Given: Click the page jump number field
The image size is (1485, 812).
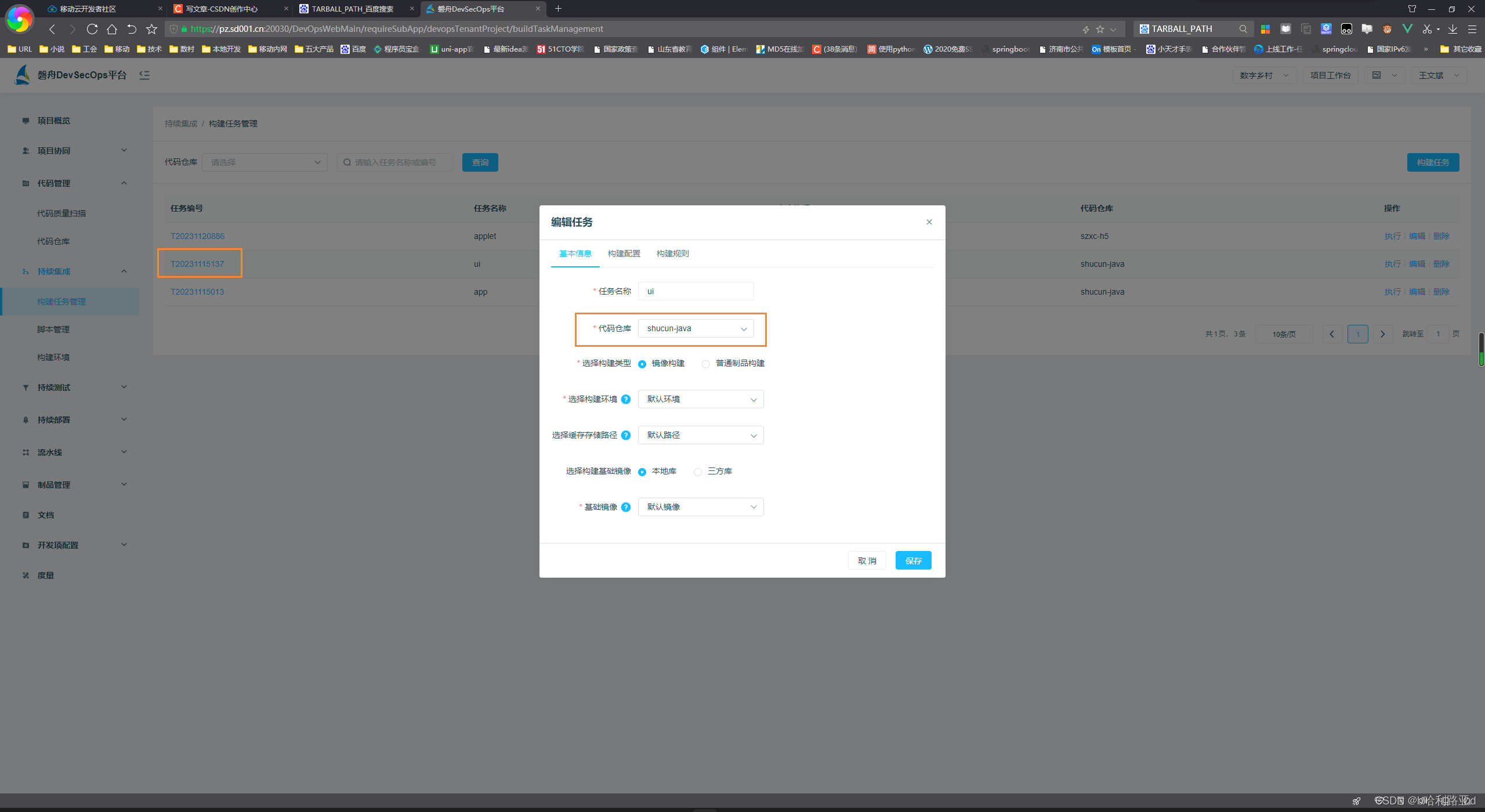Looking at the screenshot, I should click(x=1438, y=334).
